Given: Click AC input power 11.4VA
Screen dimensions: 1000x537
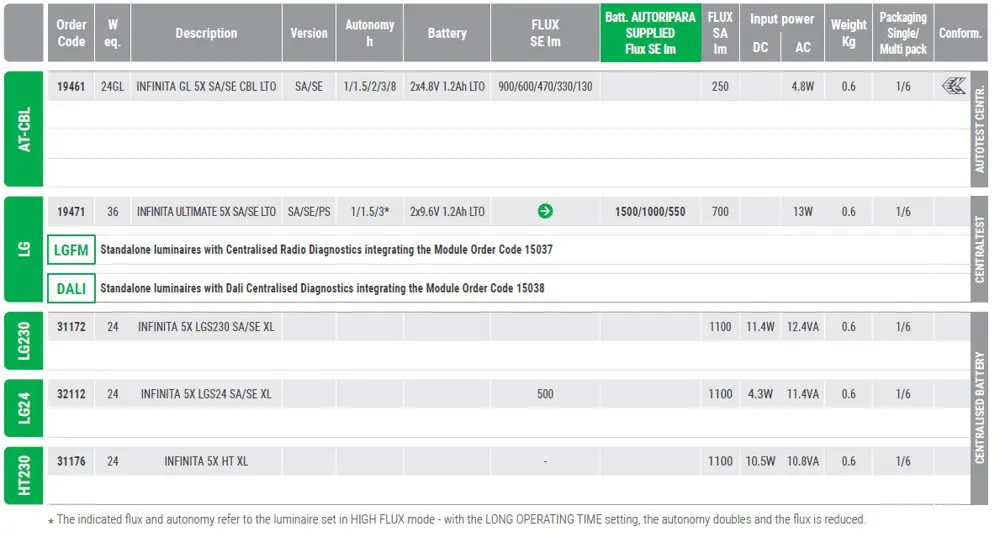Looking at the screenshot, I should click(x=803, y=394).
